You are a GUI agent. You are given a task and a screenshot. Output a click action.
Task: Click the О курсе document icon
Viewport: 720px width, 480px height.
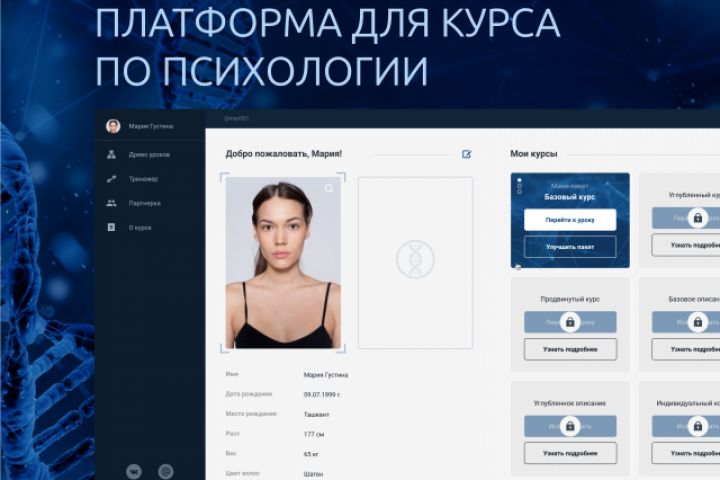click(x=111, y=227)
